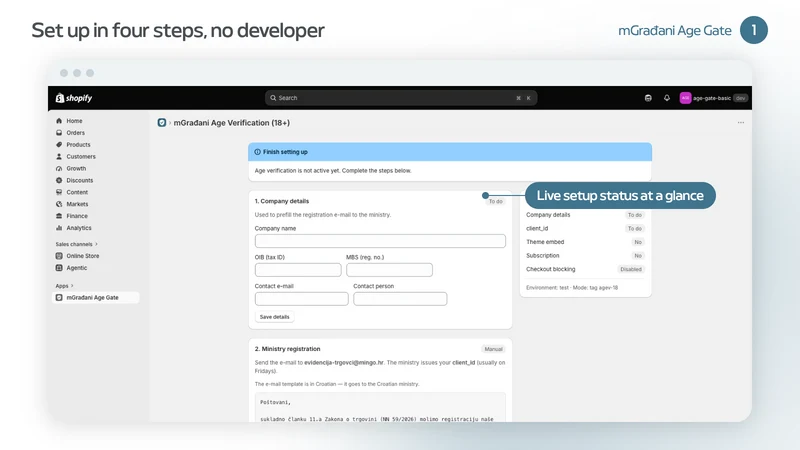Viewport: 800px width, 450px height.
Task: Click the Save details button
Action: pyautogui.click(x=274, y=317)
